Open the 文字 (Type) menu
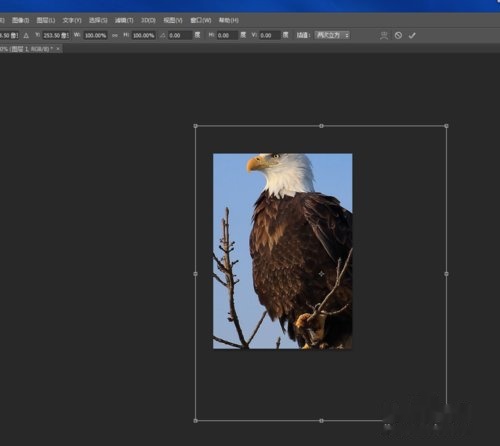The height and width of the screenshot is (446, 500). click(72, 20)
